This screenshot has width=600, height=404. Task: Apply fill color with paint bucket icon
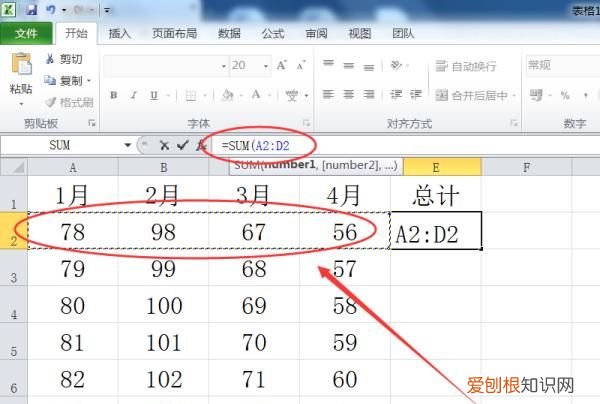point(228,95)
